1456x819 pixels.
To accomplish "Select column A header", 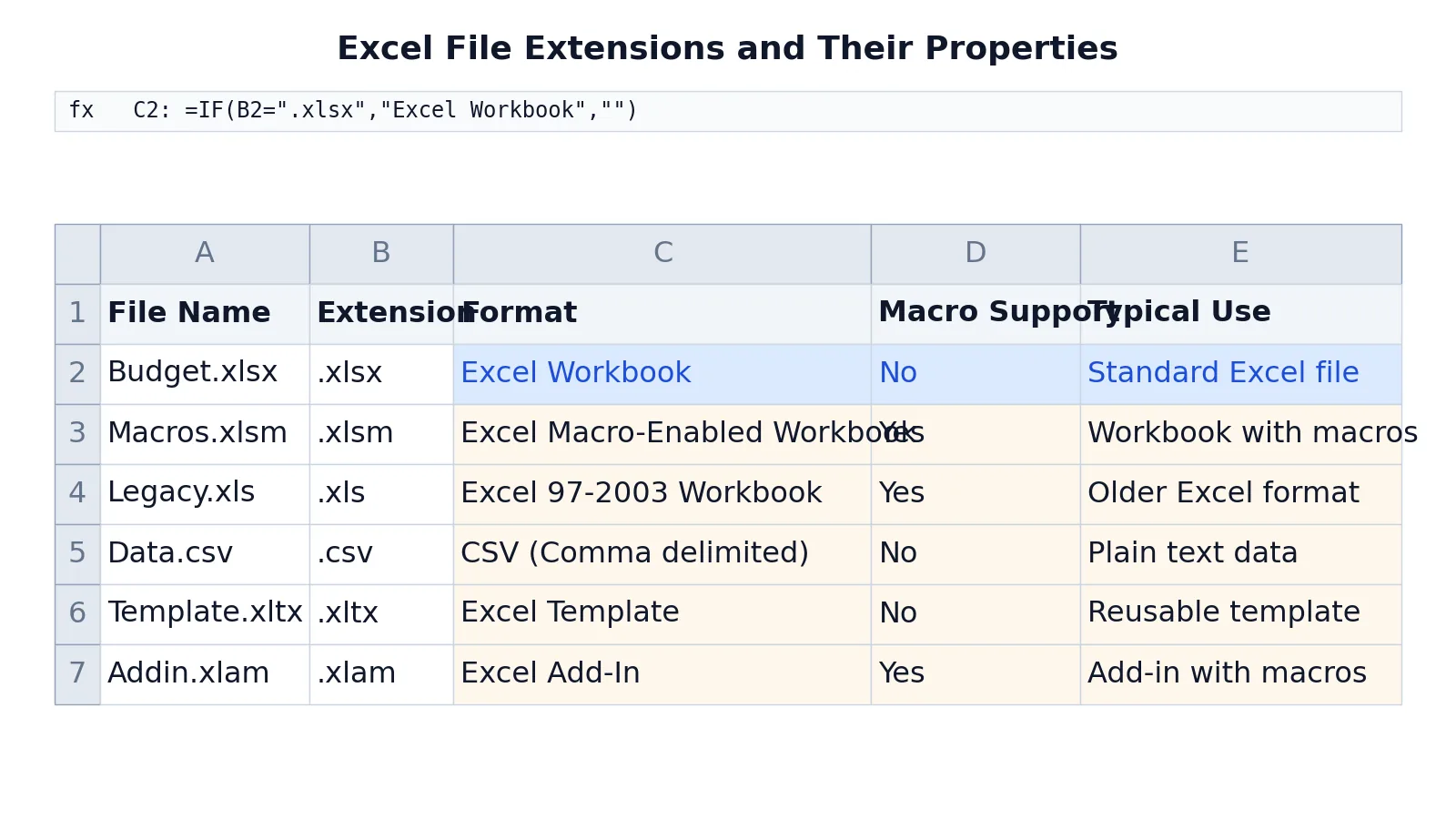I will coord(205,254).
